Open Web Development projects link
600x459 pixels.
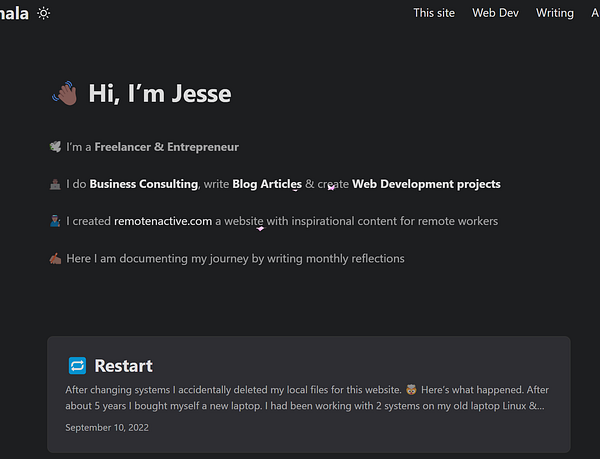[426, 184]
